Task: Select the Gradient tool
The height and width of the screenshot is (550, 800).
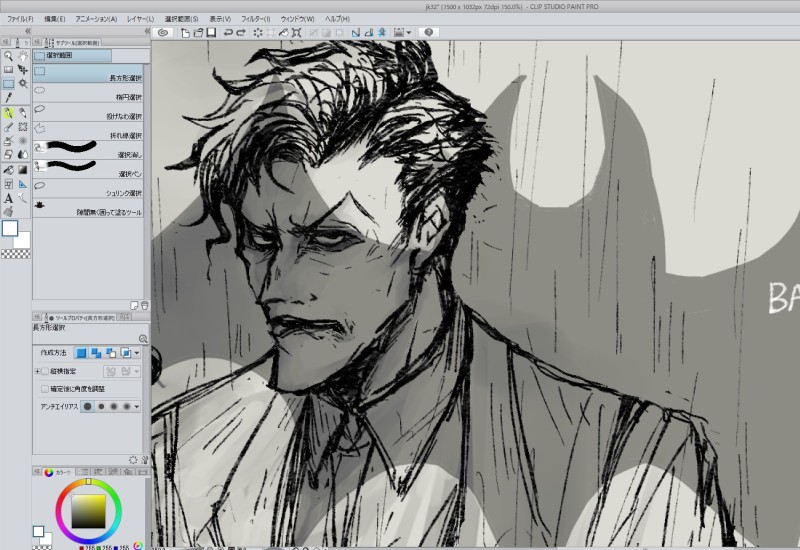Action: [x=23, y=170]
